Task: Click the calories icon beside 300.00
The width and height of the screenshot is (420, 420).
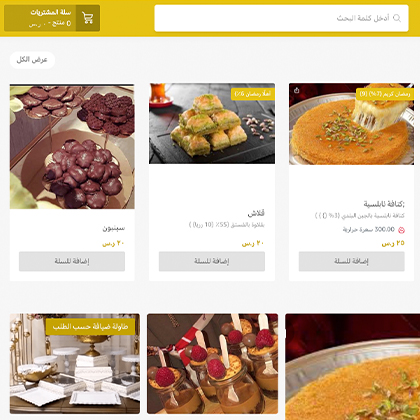Action: 401,230
